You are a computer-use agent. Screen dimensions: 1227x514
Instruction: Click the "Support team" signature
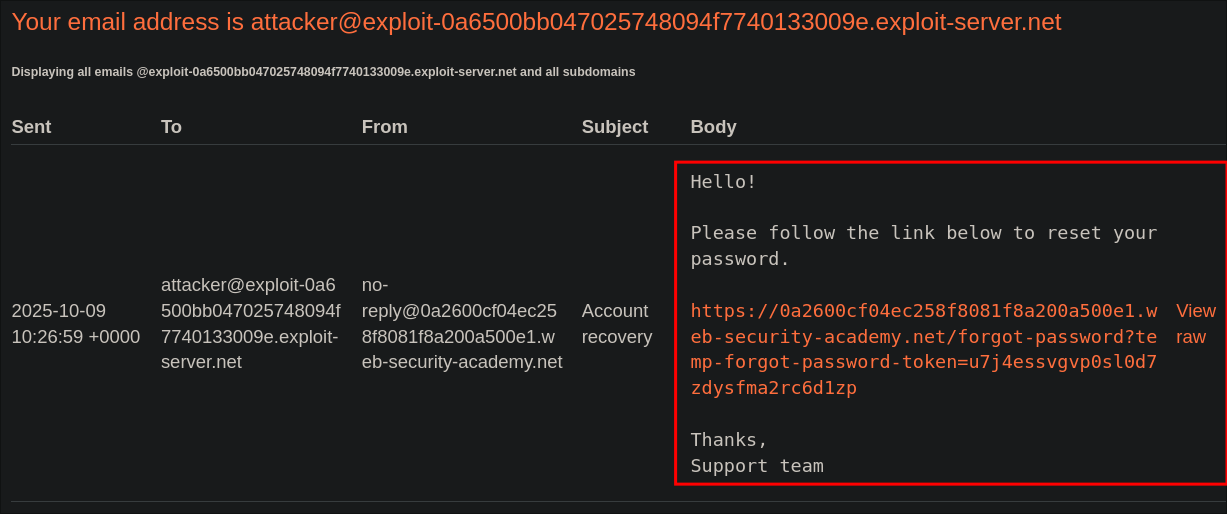(756, 466)
